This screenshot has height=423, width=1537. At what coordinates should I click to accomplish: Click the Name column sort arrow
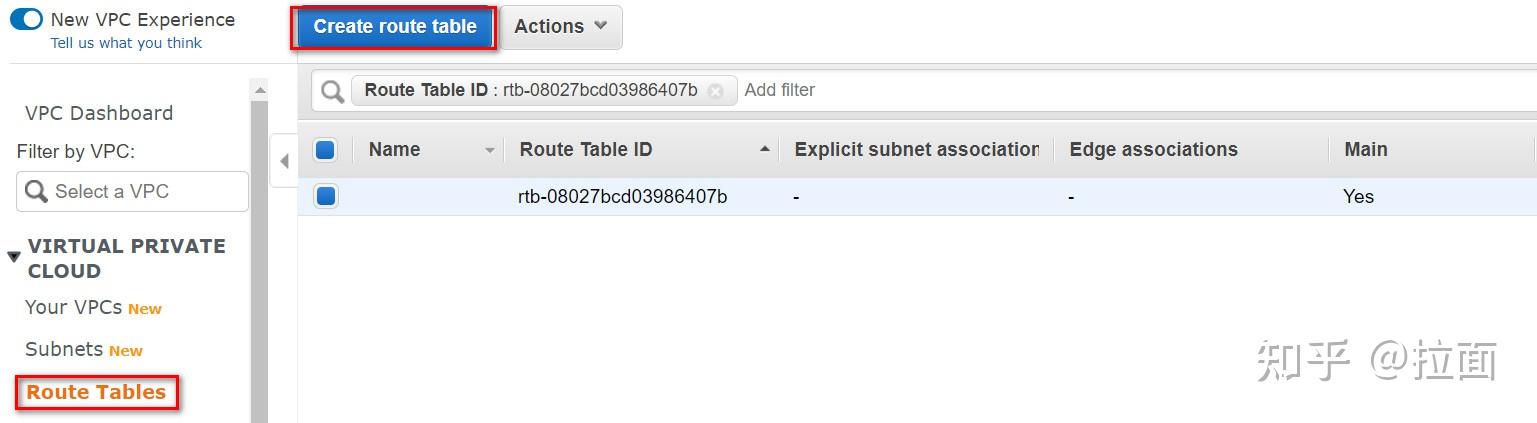(490, 150)
